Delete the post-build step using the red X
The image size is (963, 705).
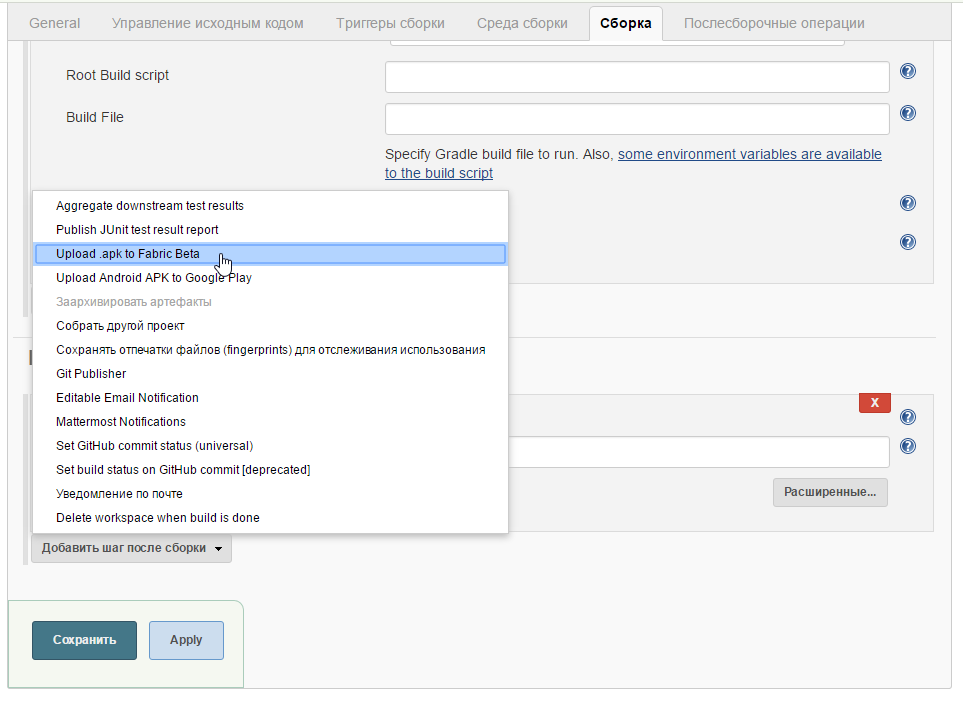click(874, 402)
